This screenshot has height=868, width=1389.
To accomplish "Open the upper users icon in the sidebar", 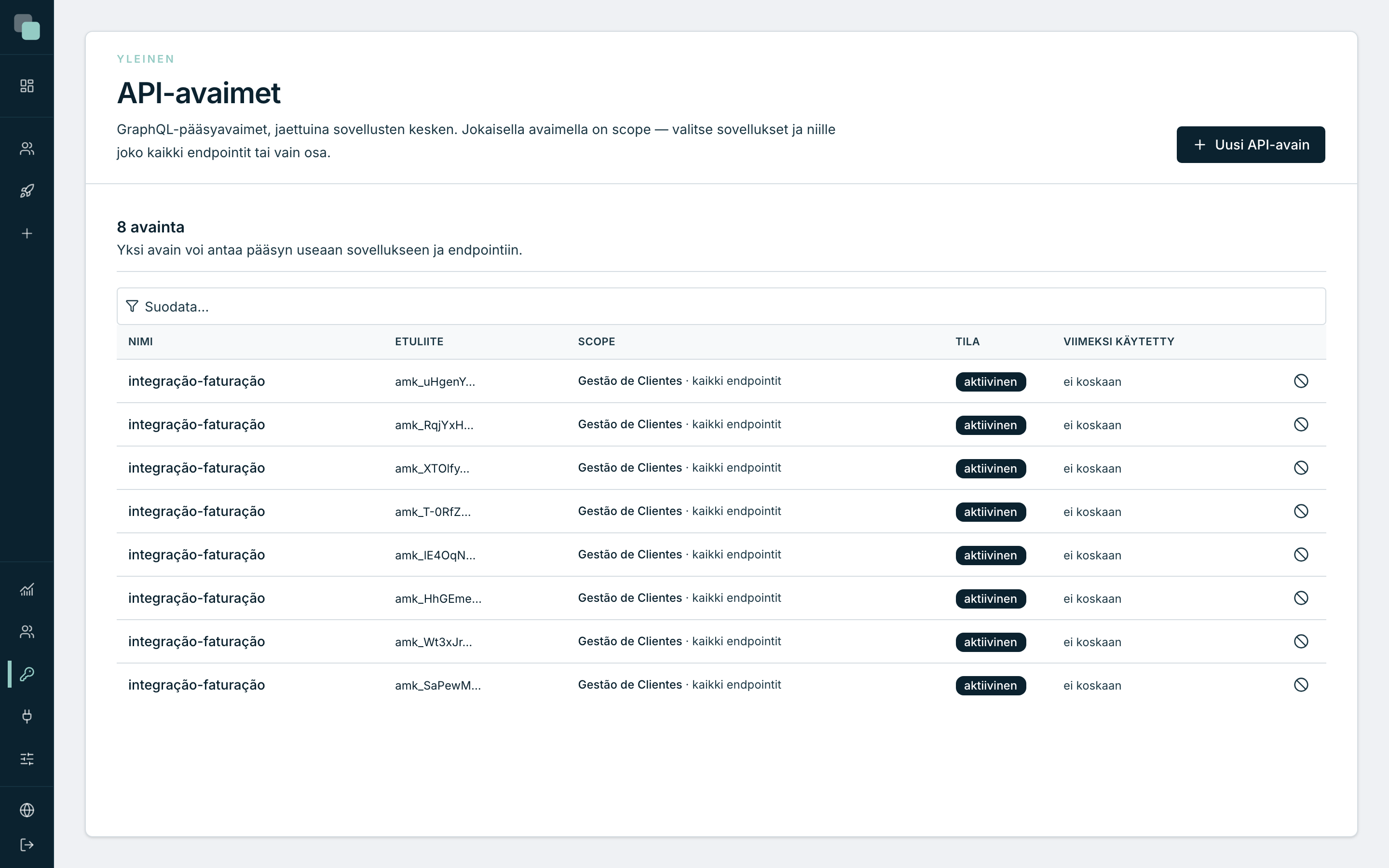I will pyautogui.click(x=27, y=149).
